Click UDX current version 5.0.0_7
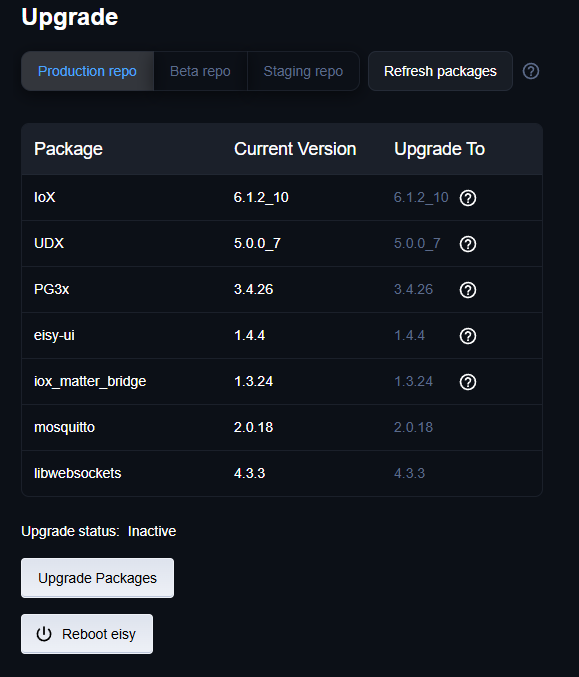The height and width of the screenshot is (677, 579). 257,243
